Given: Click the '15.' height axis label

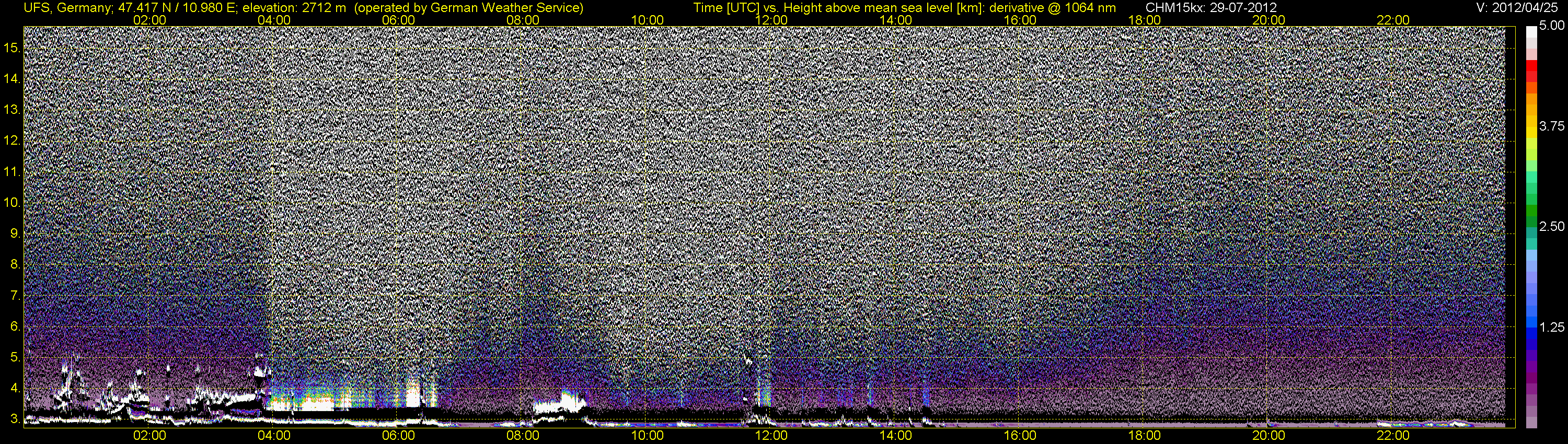Looking at the screenshot, I should (13, 48).
